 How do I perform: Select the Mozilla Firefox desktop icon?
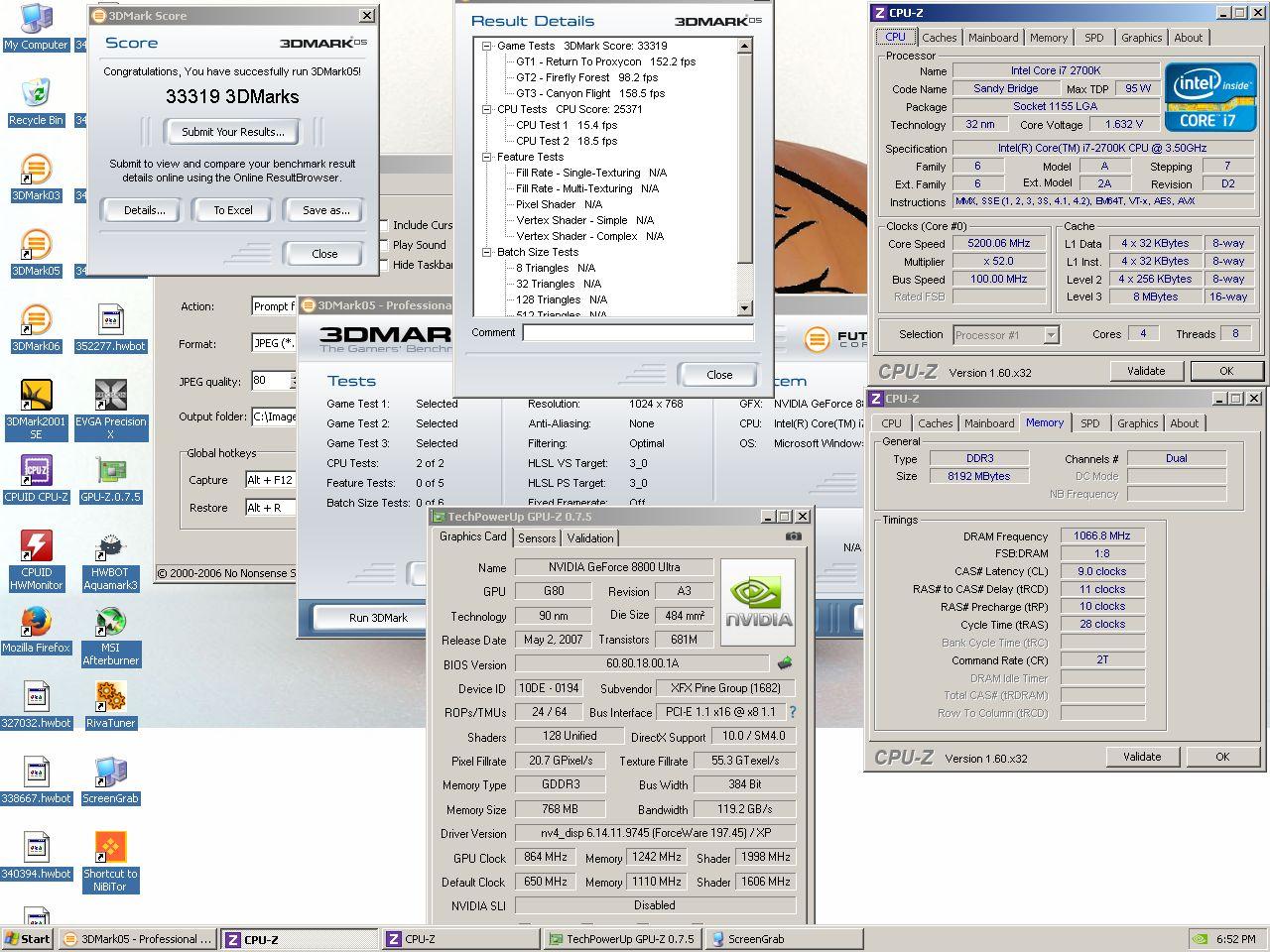point(36,630)
